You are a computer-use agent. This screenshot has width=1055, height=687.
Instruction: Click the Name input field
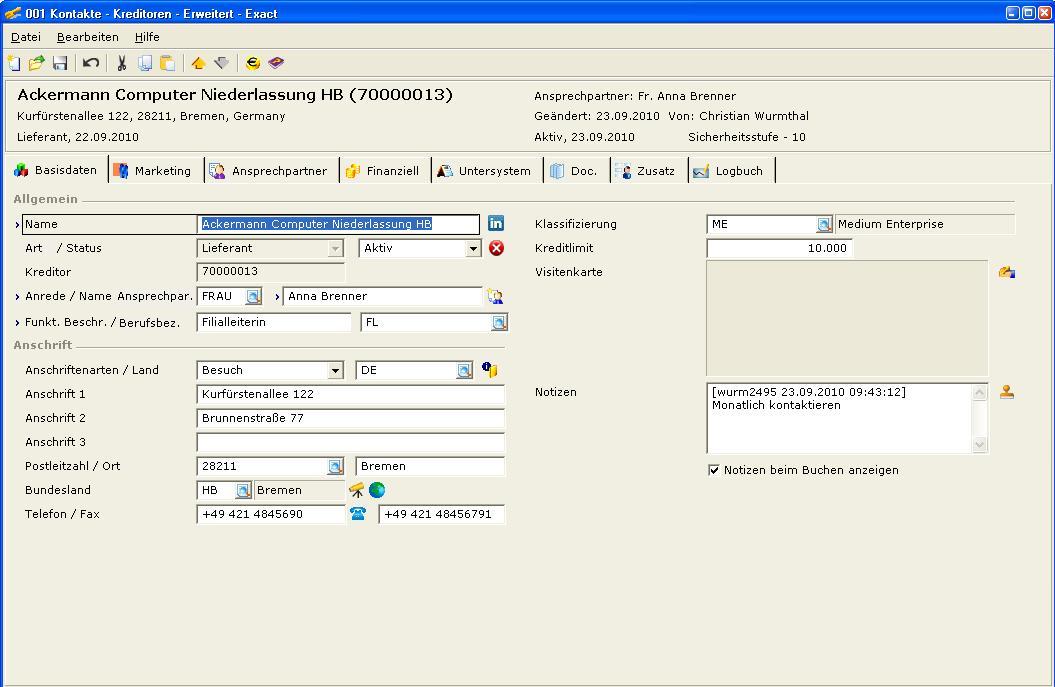tap(338, 224)
